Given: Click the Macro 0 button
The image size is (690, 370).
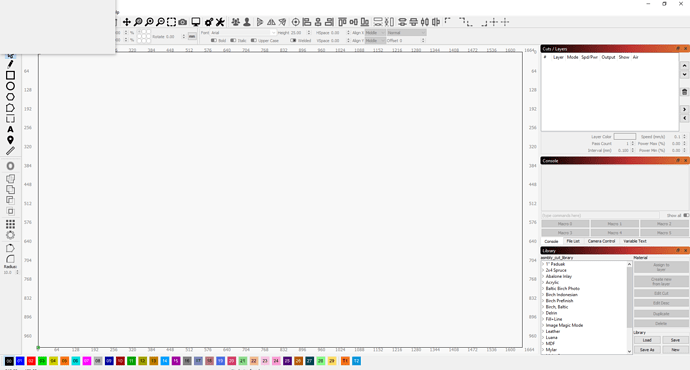Looking at the screenshot, I should click(x=565, y=224).
